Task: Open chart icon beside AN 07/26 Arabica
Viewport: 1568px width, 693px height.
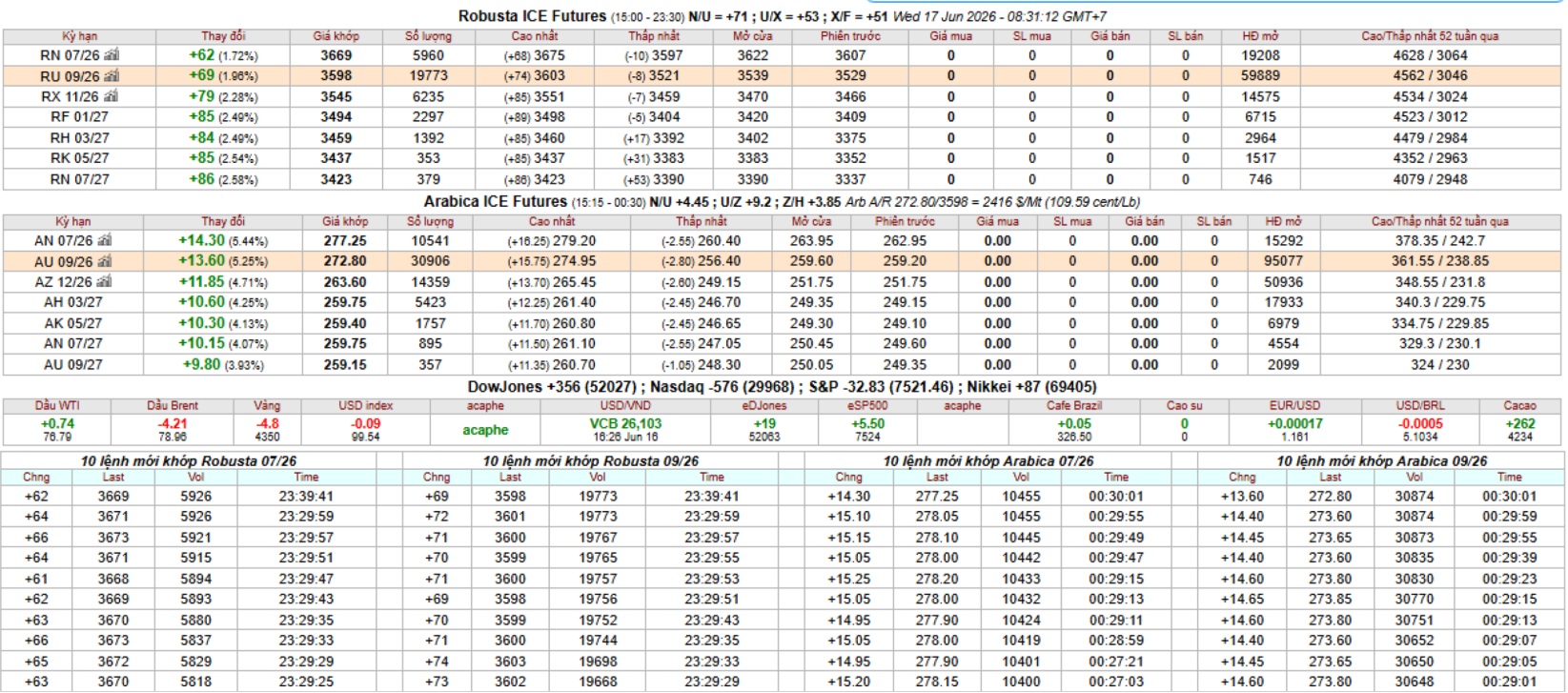Action: click(105, 241)
